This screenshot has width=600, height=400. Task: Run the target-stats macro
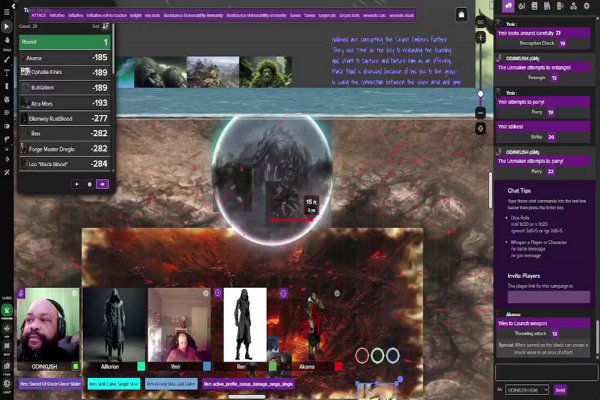click(349, 16)
